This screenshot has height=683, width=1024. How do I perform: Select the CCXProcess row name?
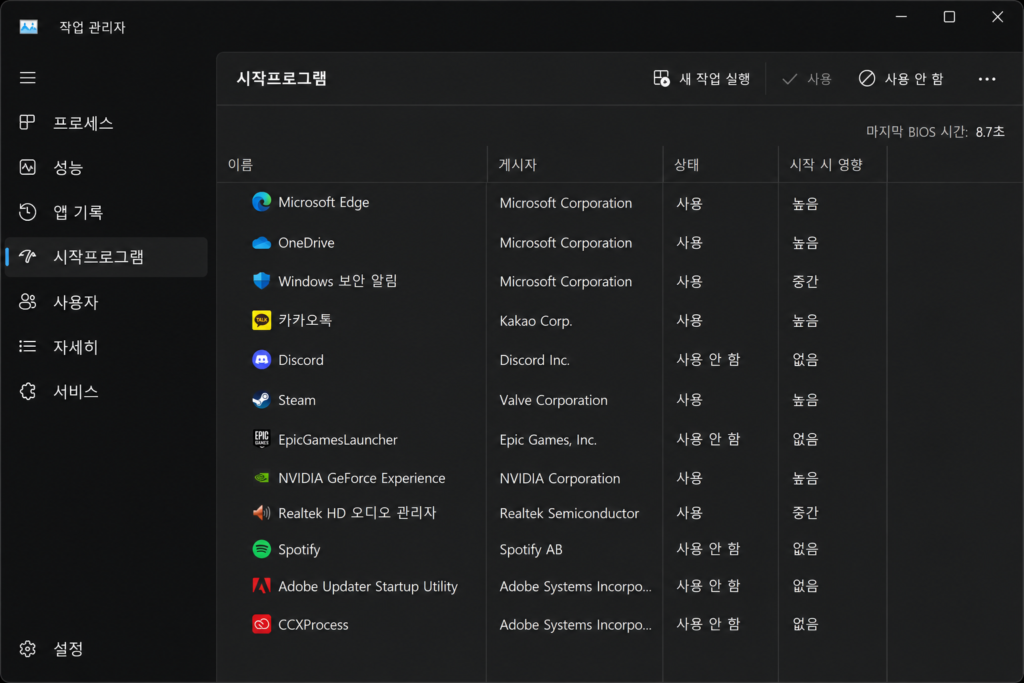313,625
